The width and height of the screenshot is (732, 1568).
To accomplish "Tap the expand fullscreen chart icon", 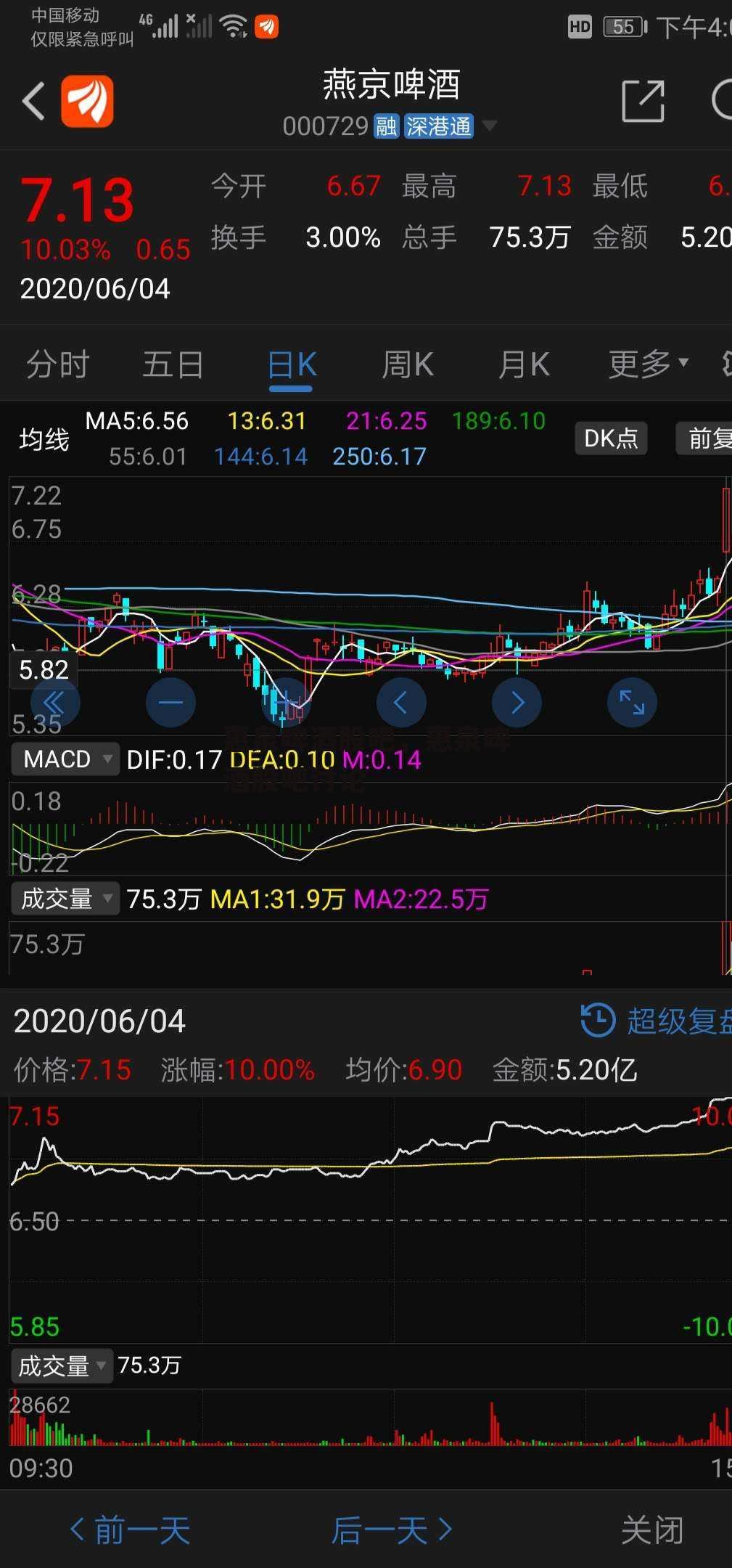I will click(632, 702).
